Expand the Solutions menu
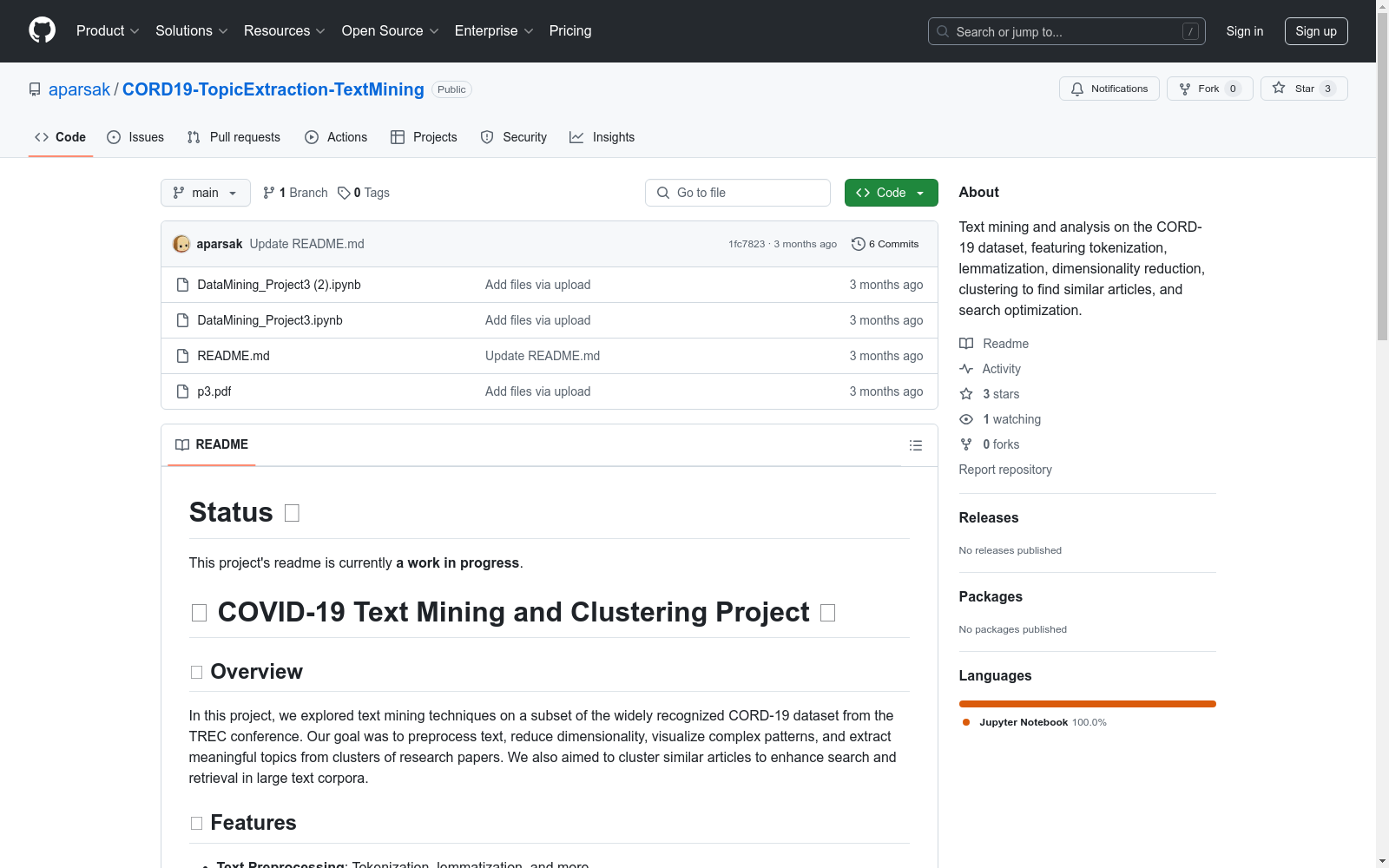1389x868 pixels. [x=192, y=30]
